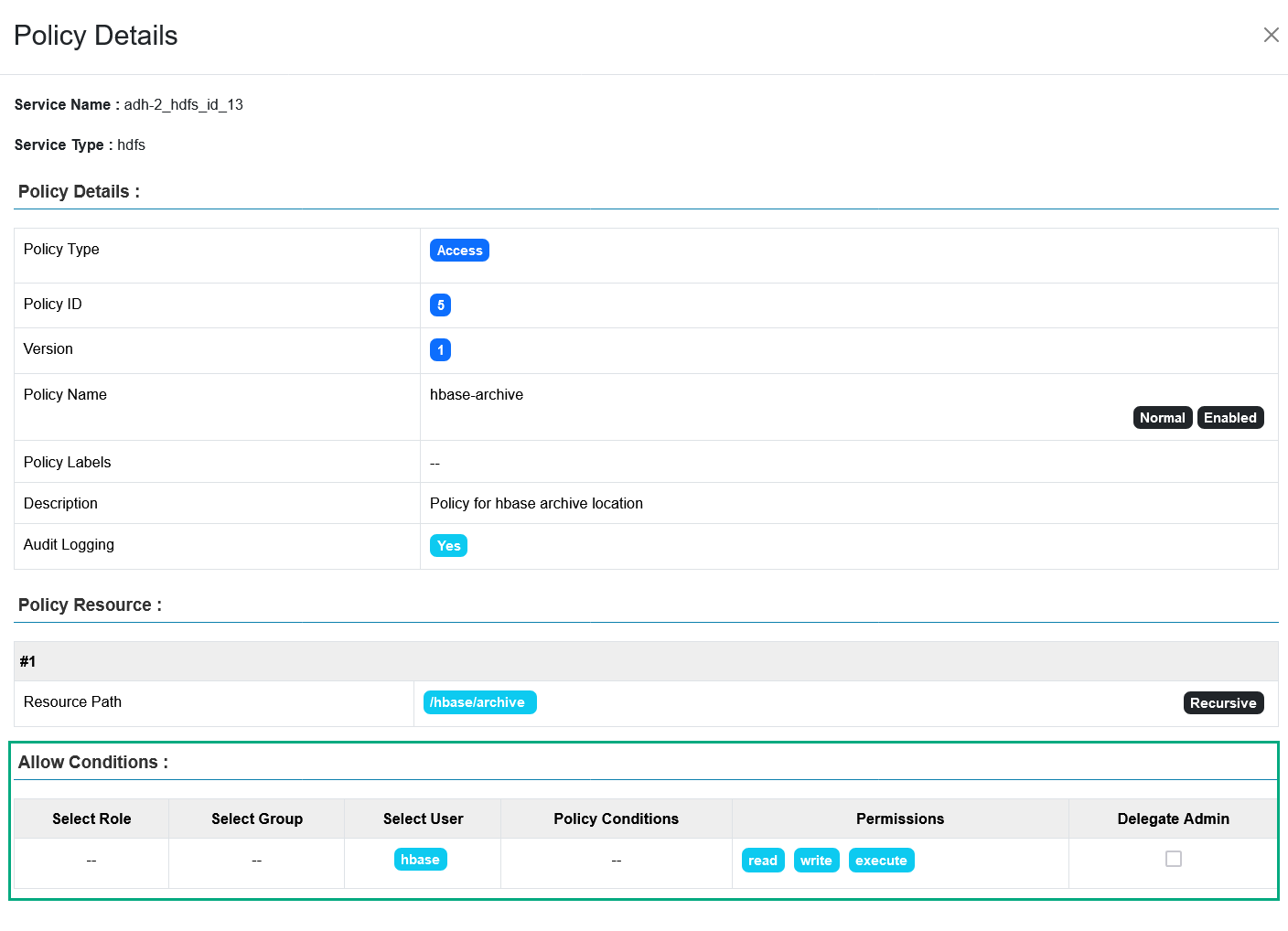This screenshot has height=931, width=1288.
Task: Click the Recursive badge
Action: [x=1223, y=703]
